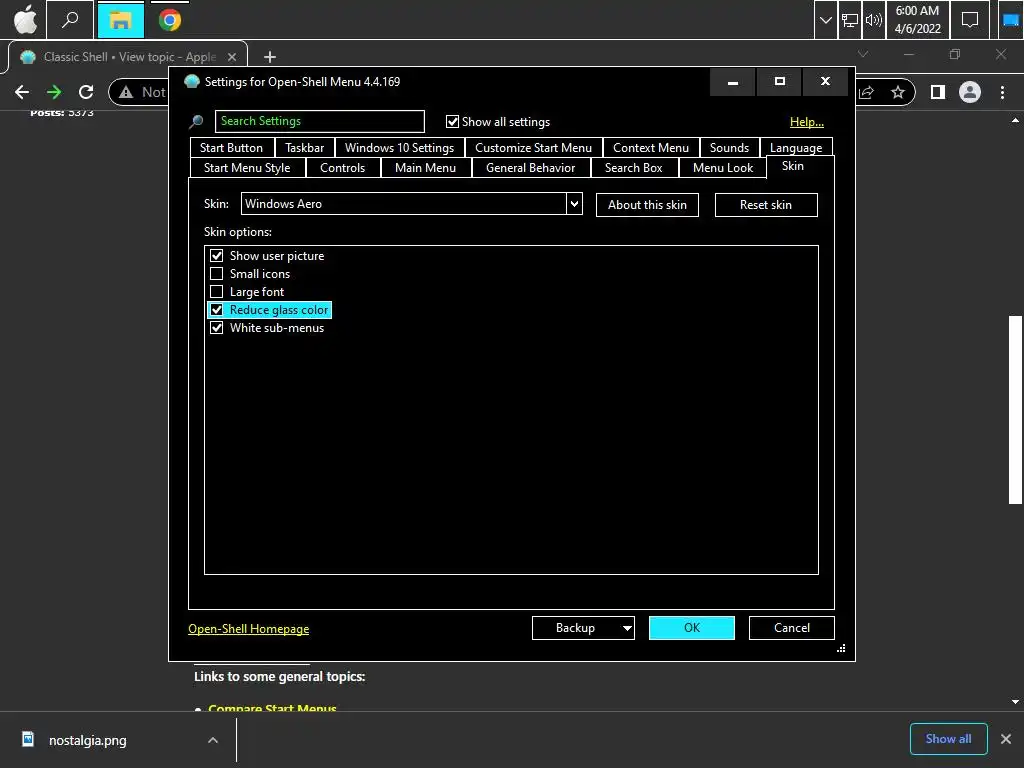Click the Not secure warning icon
Viewport: 1024px width, 768px height.
click(126, 92)
